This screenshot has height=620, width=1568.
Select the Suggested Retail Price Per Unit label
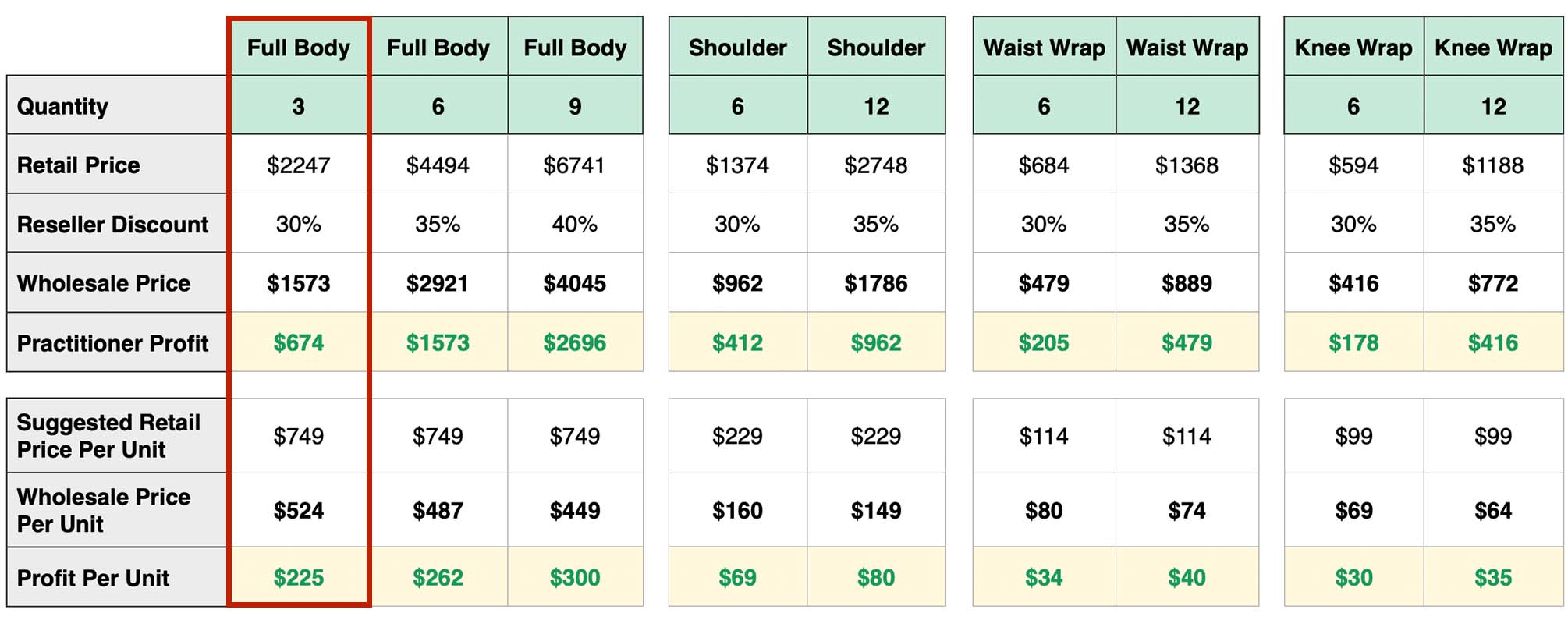pos(117,436)
